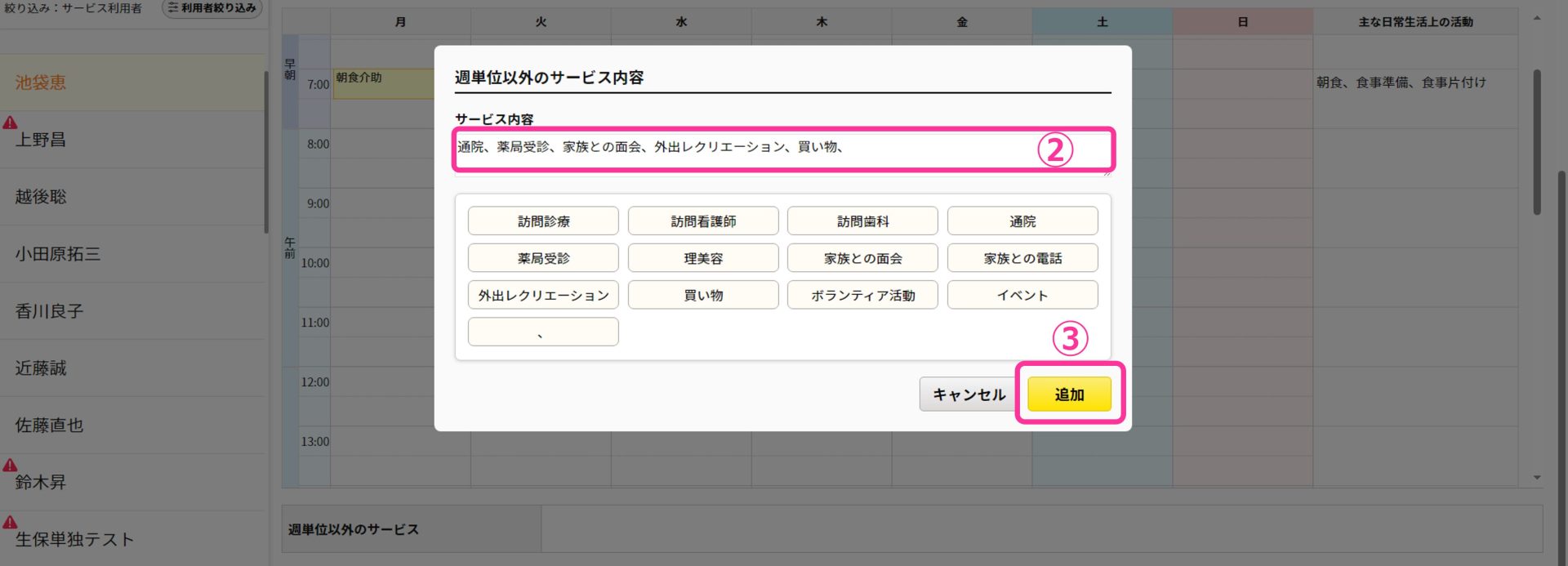Click the scroll-down arrow of schedule
This screenshot has height=566, width=1568.
click(1537, 478)
